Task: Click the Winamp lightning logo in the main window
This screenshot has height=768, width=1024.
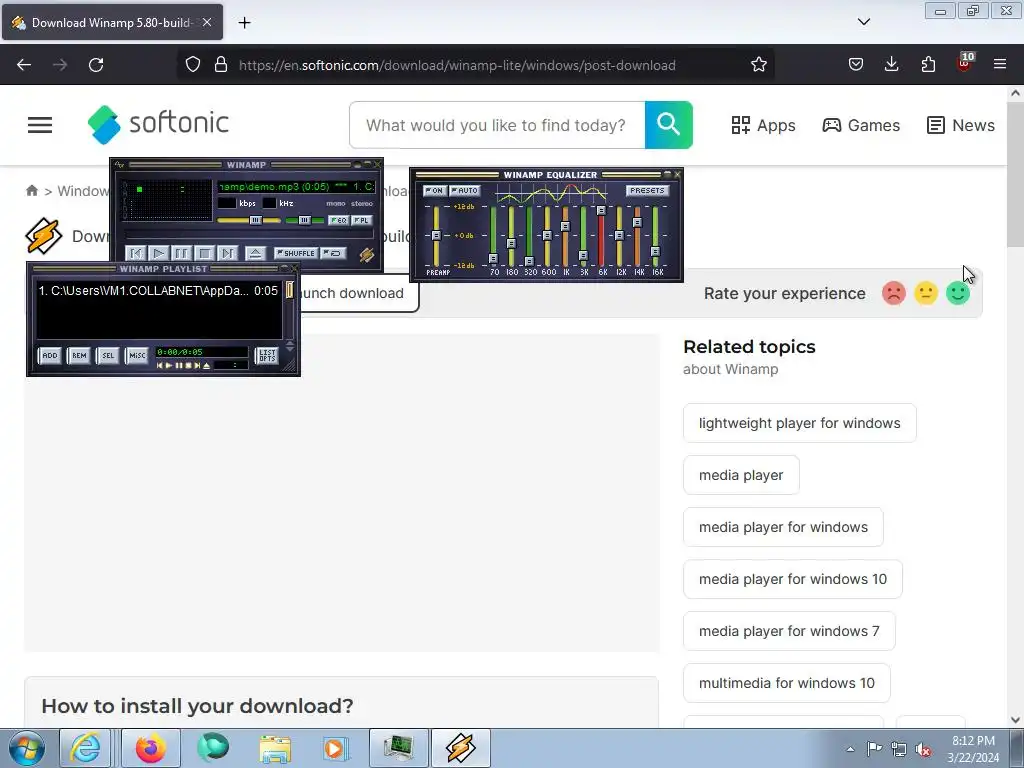Action: click(x=366, y=255)
